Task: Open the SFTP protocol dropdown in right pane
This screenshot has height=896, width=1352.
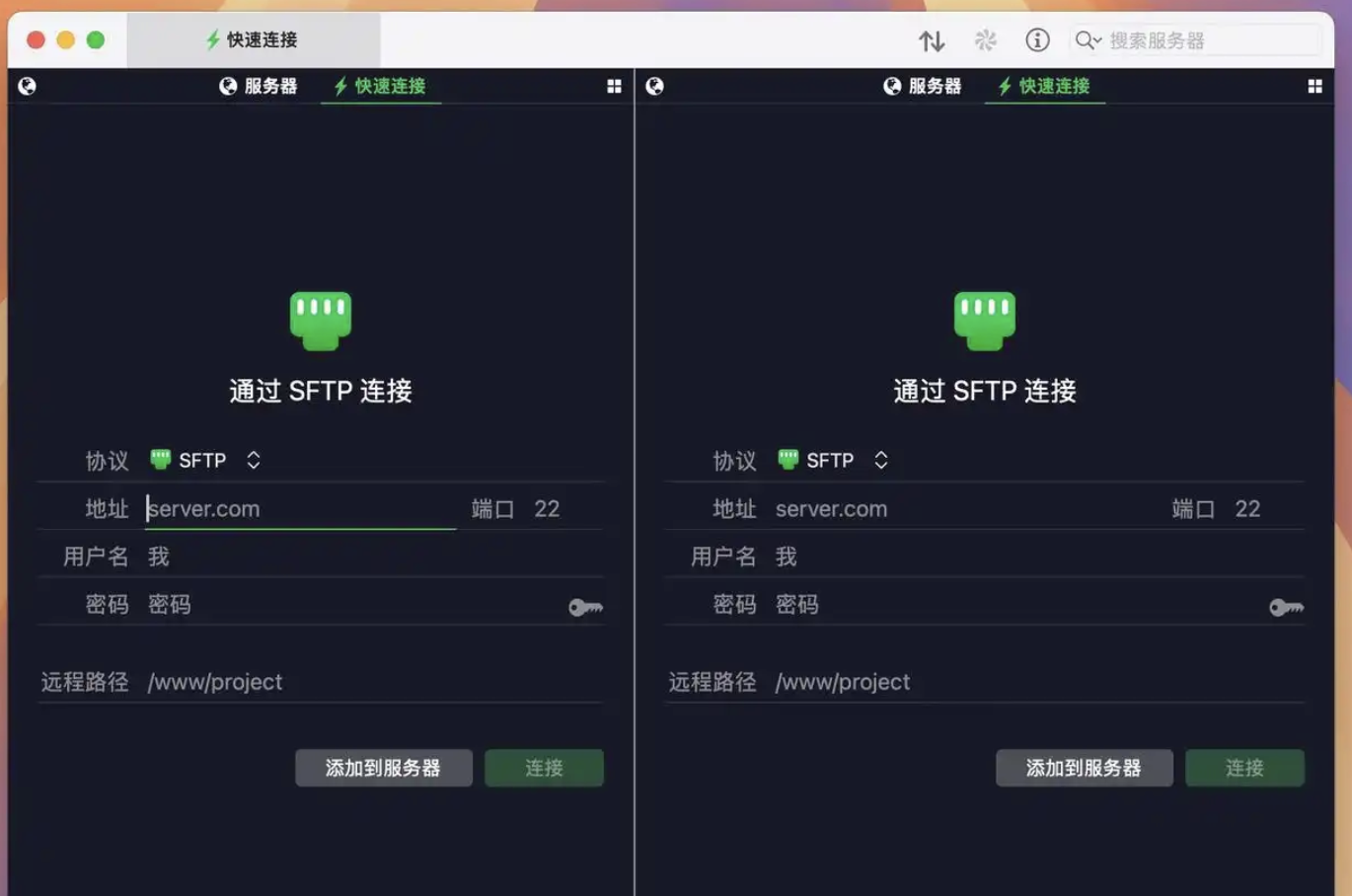Action: (x=833, y=461)
